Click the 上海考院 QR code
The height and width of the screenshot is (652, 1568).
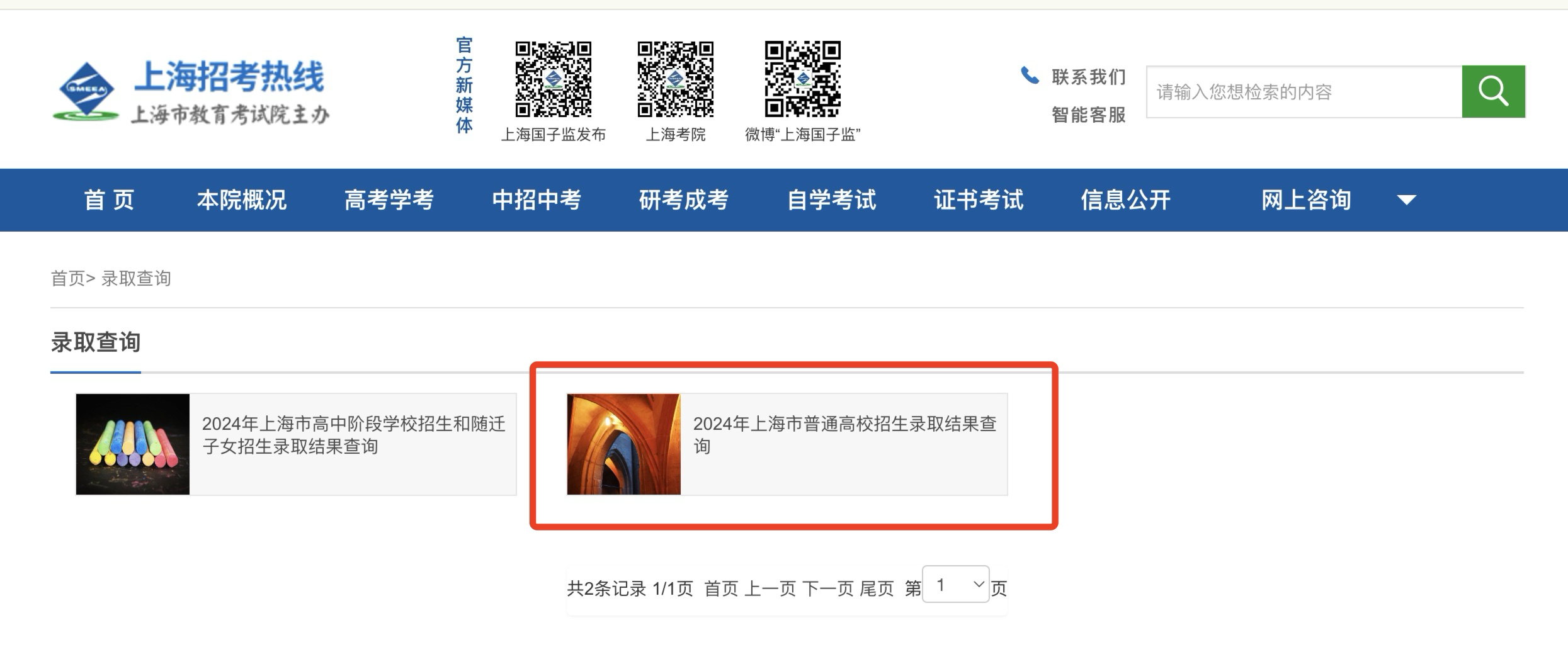(675, 79)
